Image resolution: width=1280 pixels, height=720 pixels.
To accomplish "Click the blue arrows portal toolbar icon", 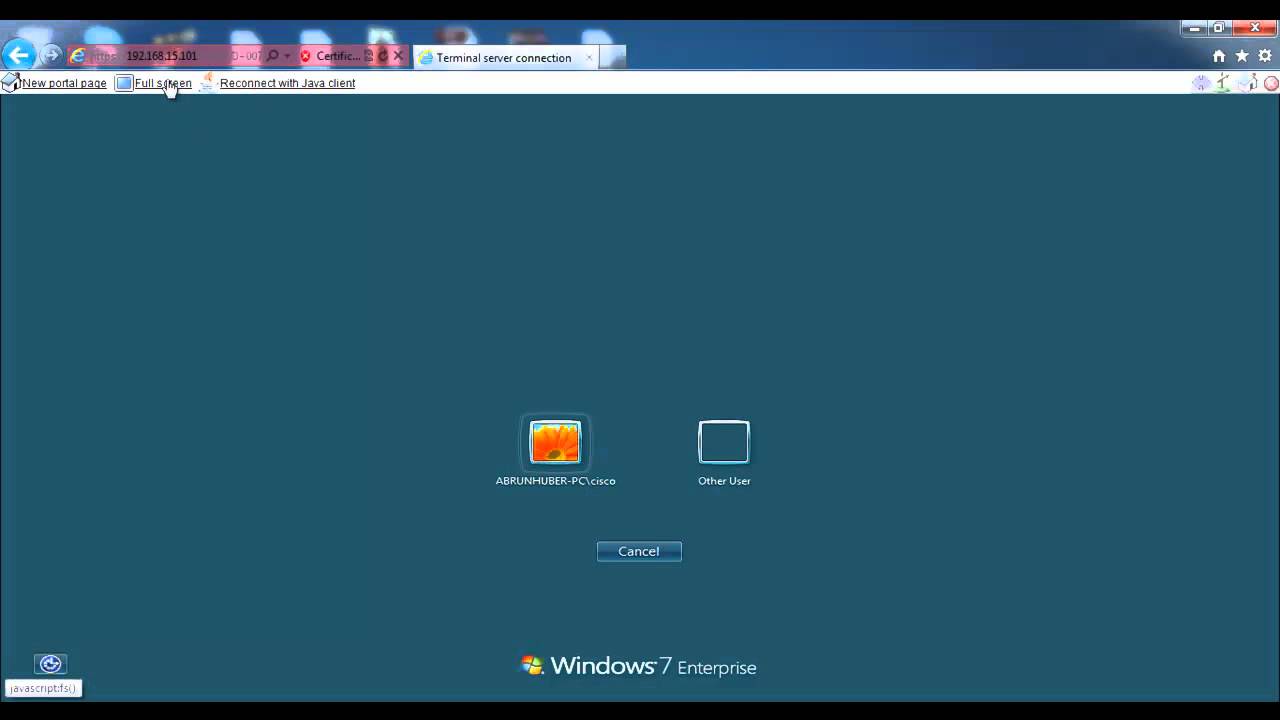I will 1202,83.
